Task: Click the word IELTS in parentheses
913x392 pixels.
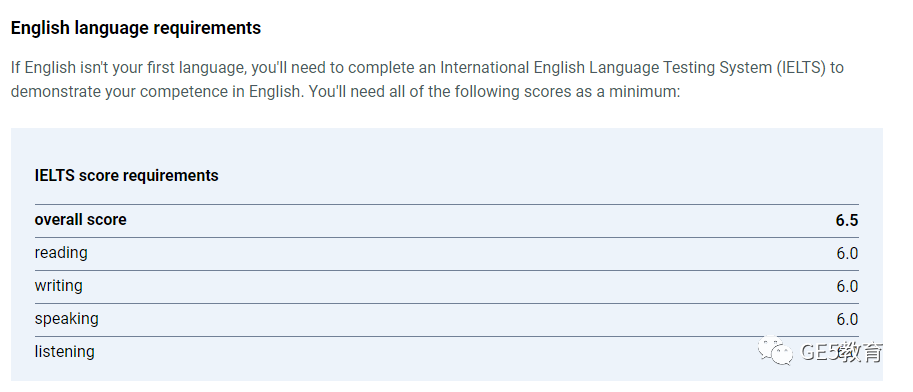Action: point(800,68)
